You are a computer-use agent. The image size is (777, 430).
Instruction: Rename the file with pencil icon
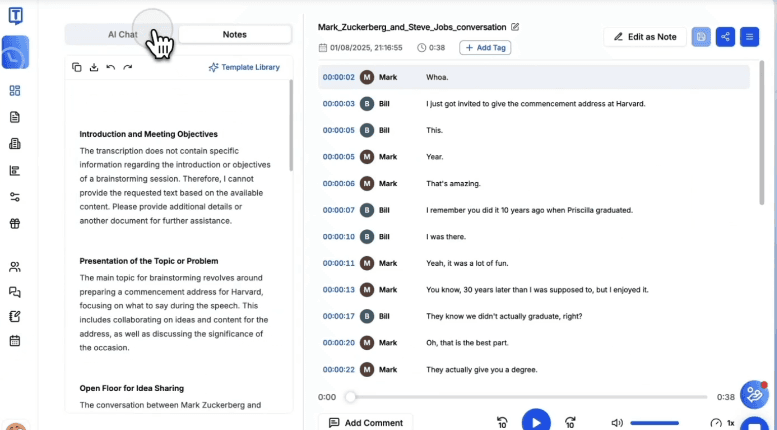point(515,27)
